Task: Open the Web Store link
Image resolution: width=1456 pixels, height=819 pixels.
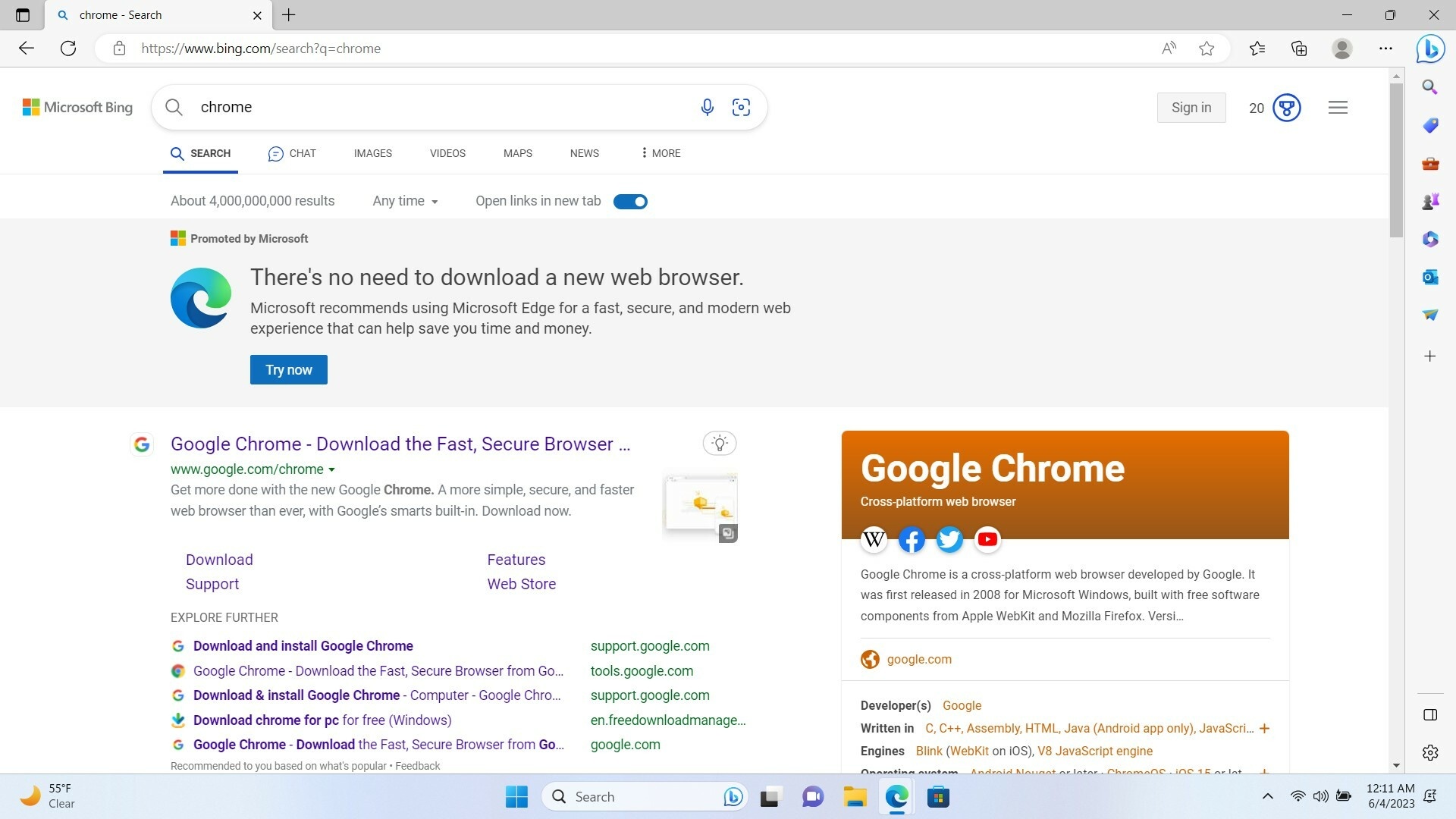Action: (x=521, y=584)
